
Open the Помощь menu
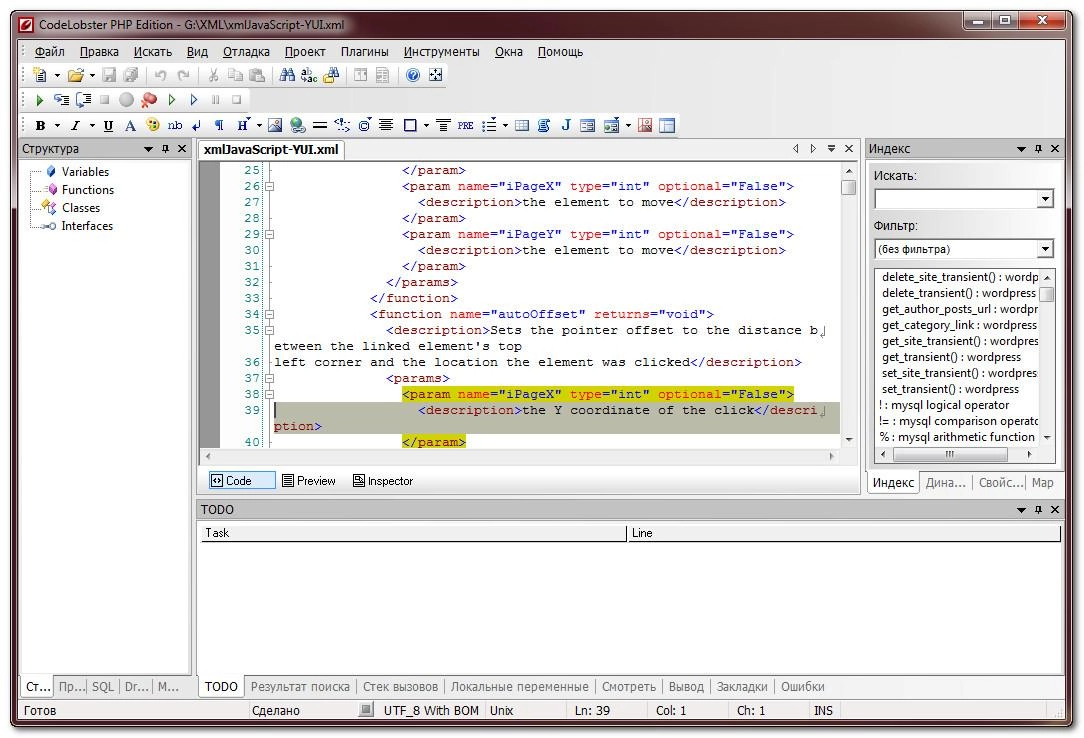coord(560,52)
